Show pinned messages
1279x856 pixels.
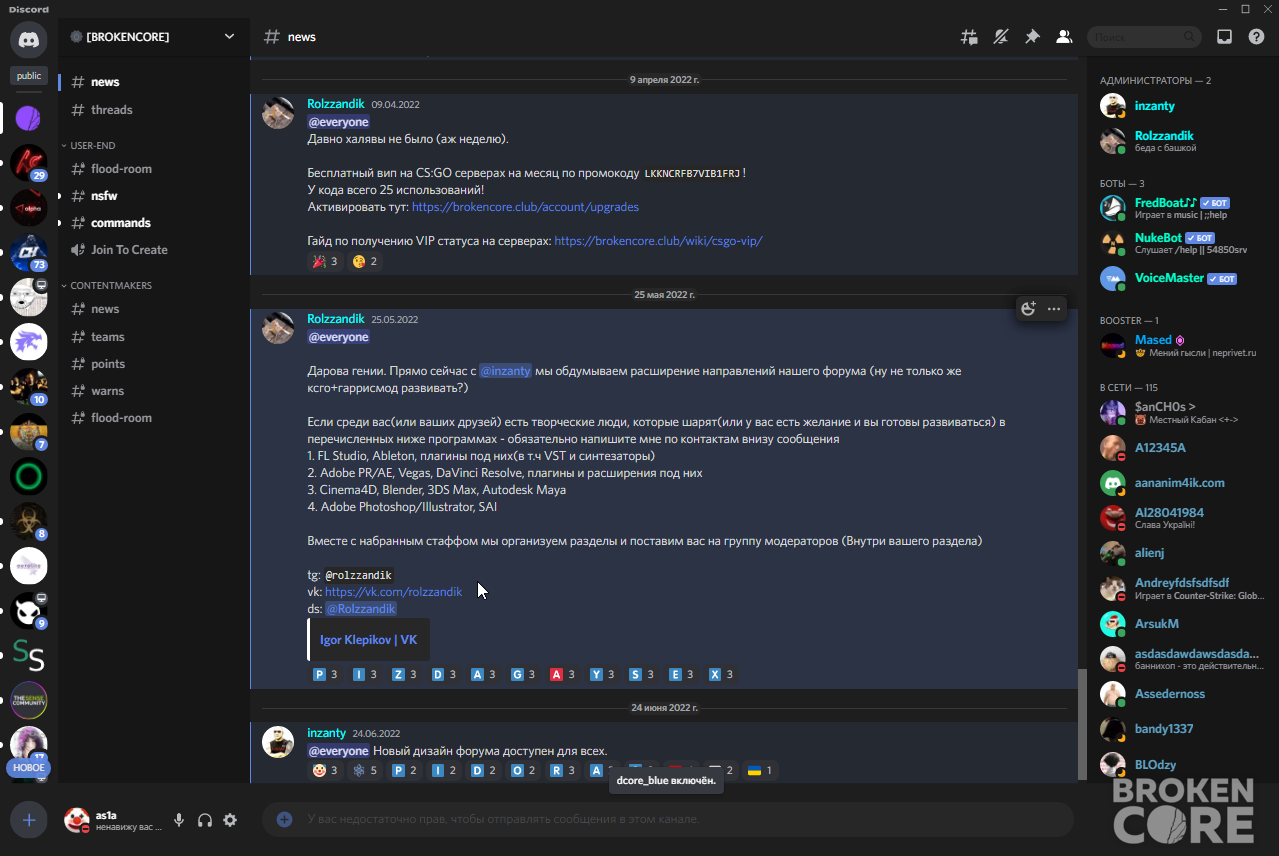pyautogui.click(x=1032, y=37)
